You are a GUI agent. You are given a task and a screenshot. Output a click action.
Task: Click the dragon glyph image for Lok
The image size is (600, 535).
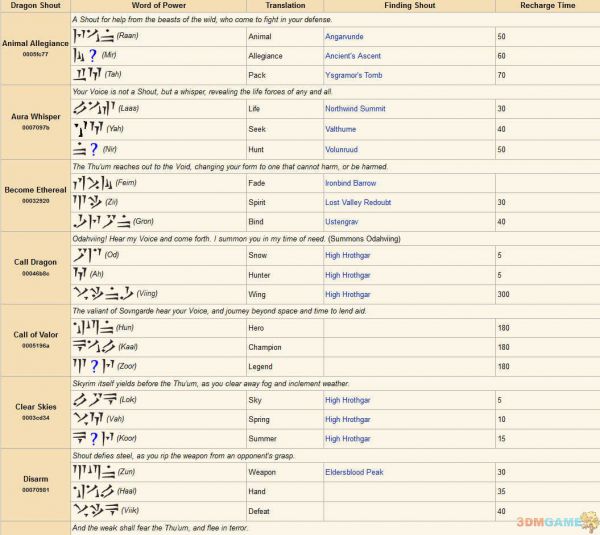point(95,400)
